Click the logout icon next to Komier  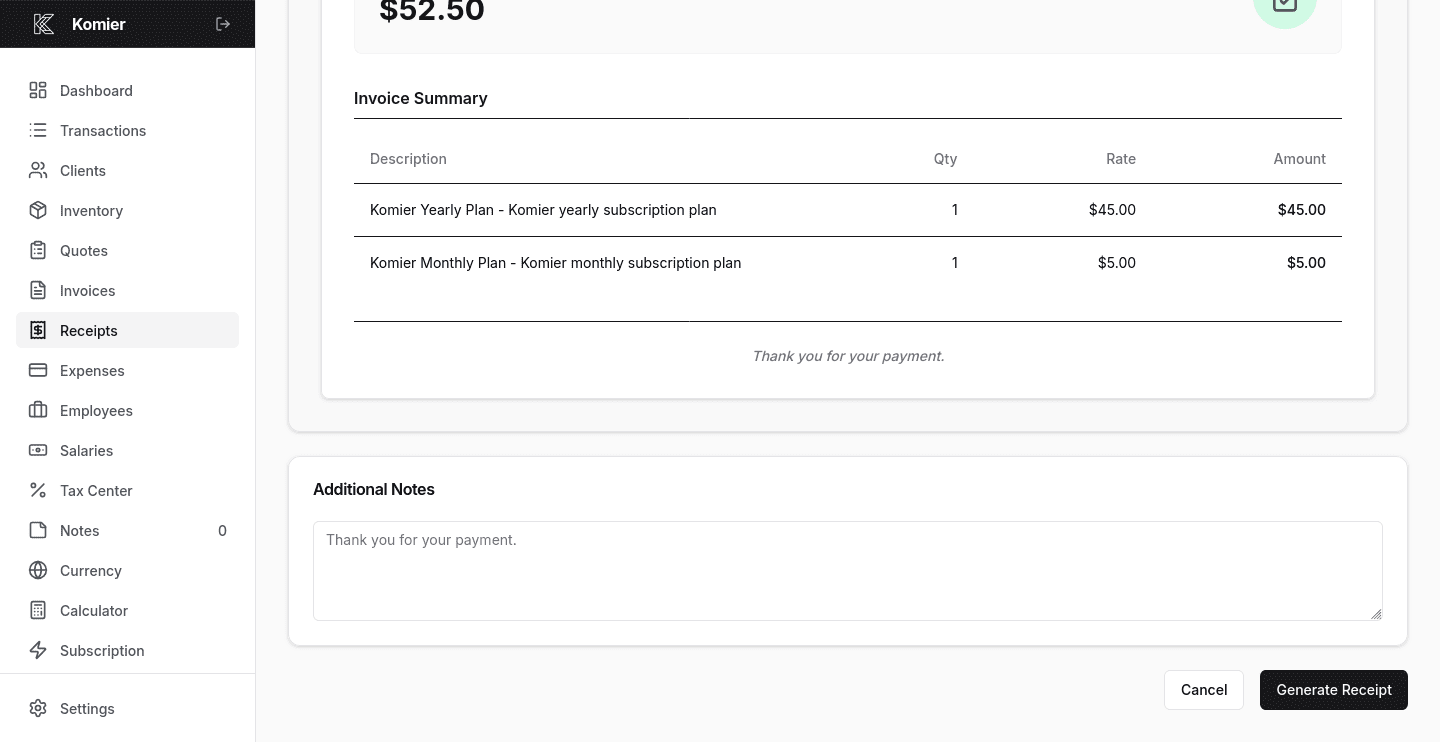(223, 24)
